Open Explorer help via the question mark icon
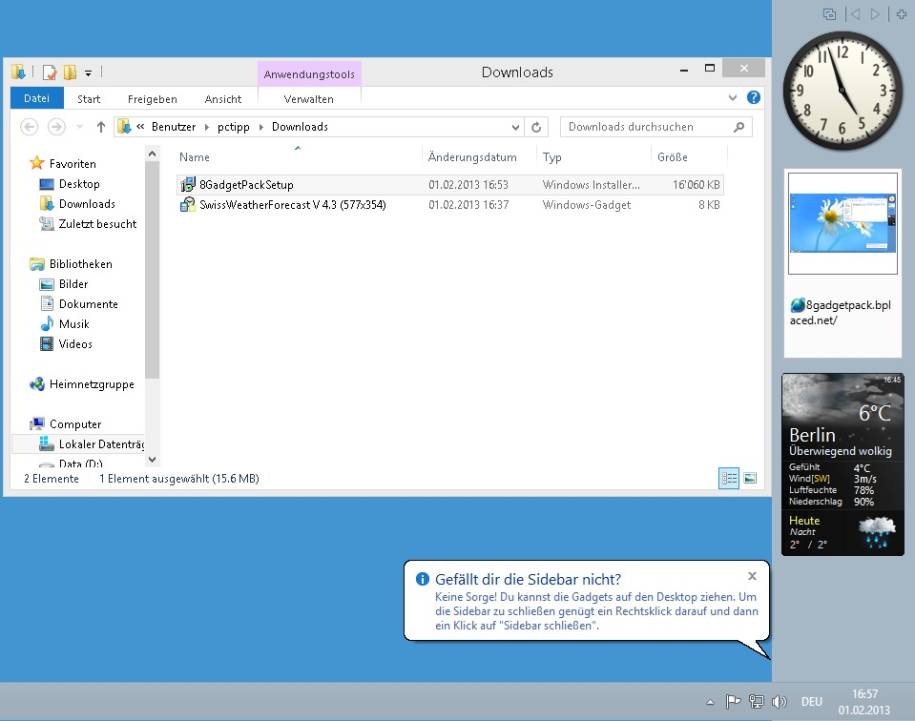Screen dimensions: 915x721 click(x=754, y=97)
